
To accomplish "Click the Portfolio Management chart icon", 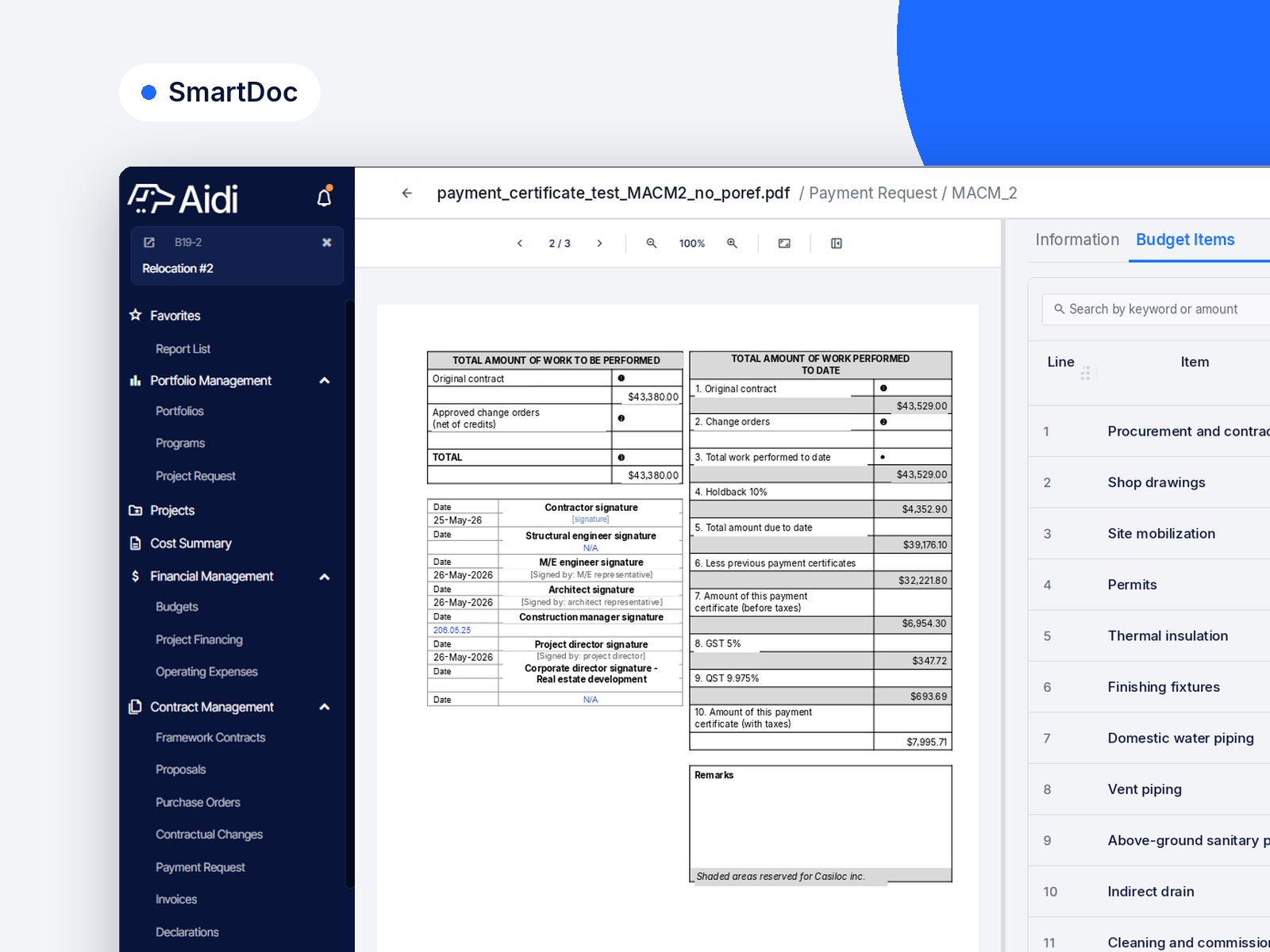I will pos(136,381).
